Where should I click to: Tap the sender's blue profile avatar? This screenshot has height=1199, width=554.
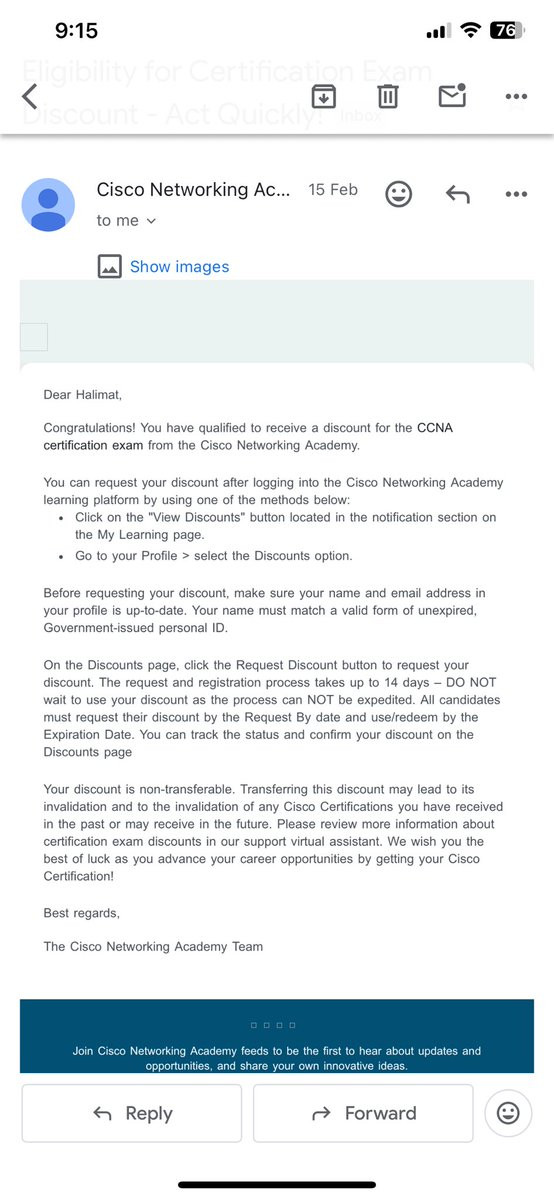[48, 205]
